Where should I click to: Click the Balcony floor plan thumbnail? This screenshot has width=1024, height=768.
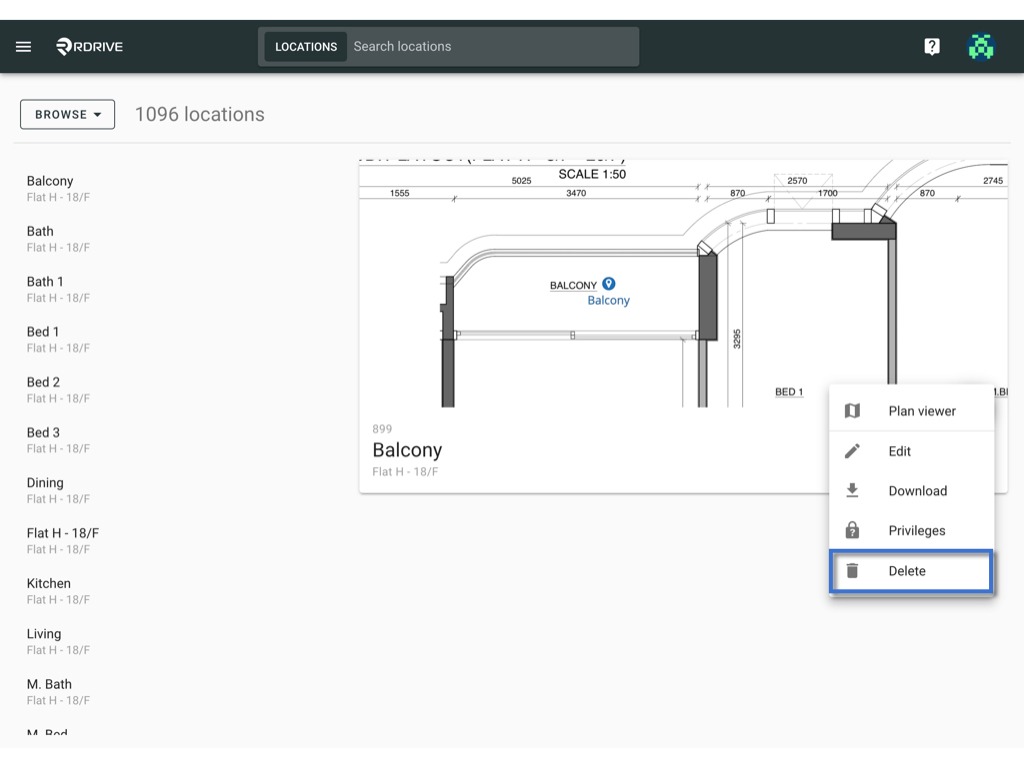[x=683, y=283]
